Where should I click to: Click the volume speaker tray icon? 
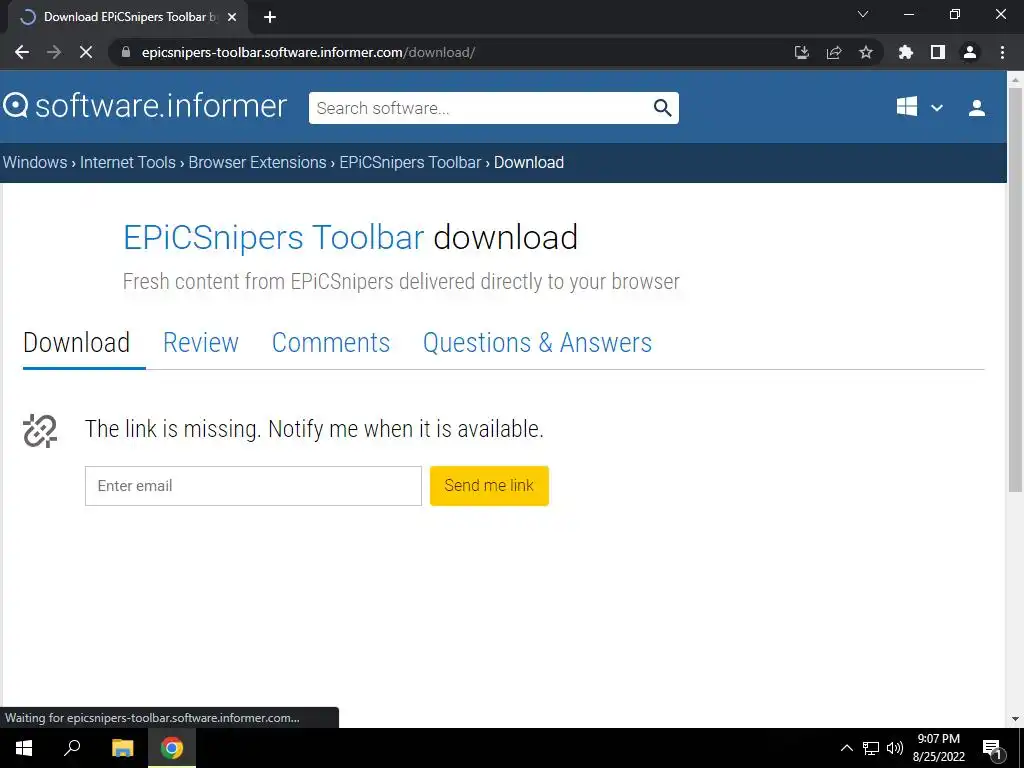tap(895, 748)
